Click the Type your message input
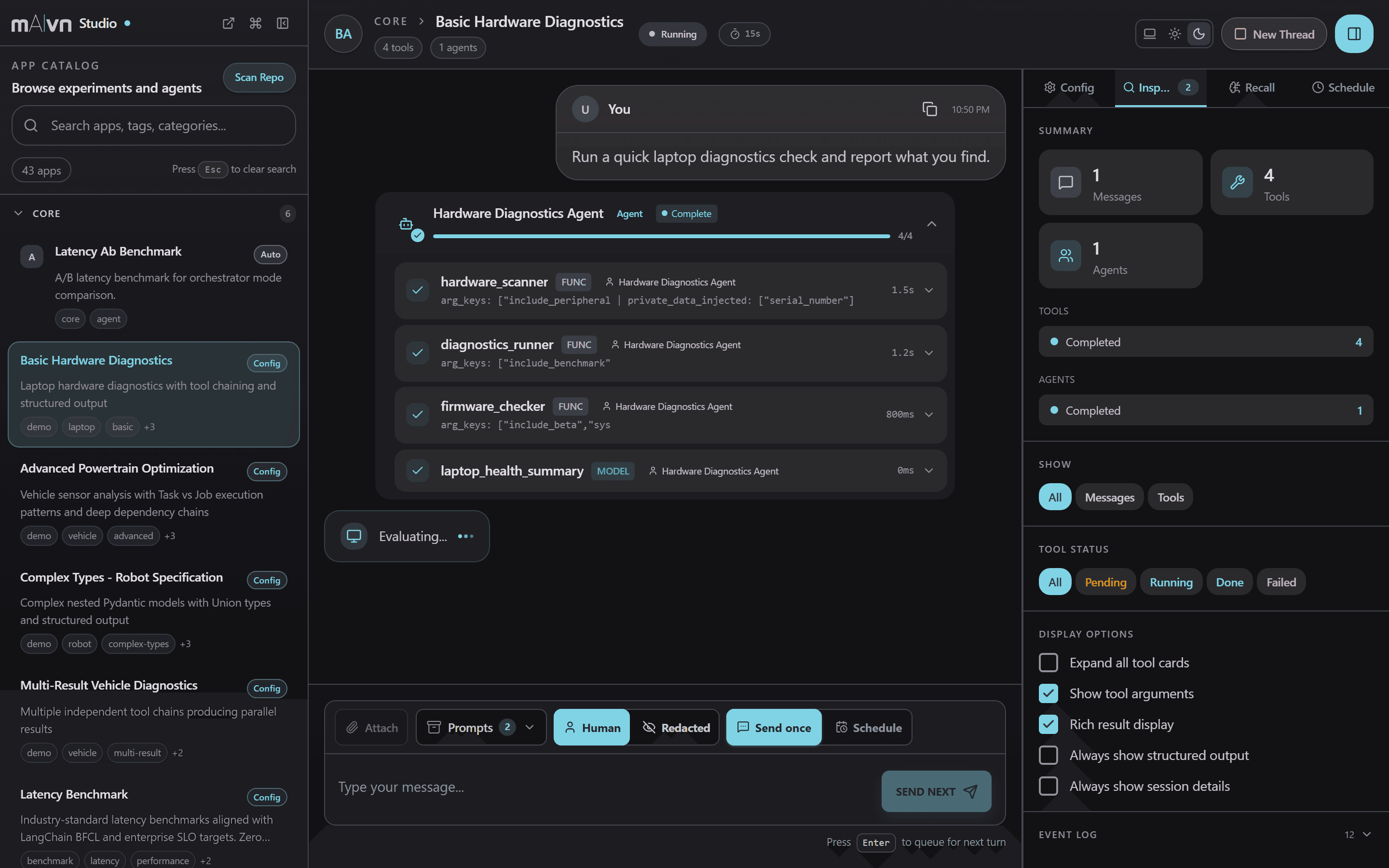Viewport: 1389px width, 868px height. [x=603, y=787]
